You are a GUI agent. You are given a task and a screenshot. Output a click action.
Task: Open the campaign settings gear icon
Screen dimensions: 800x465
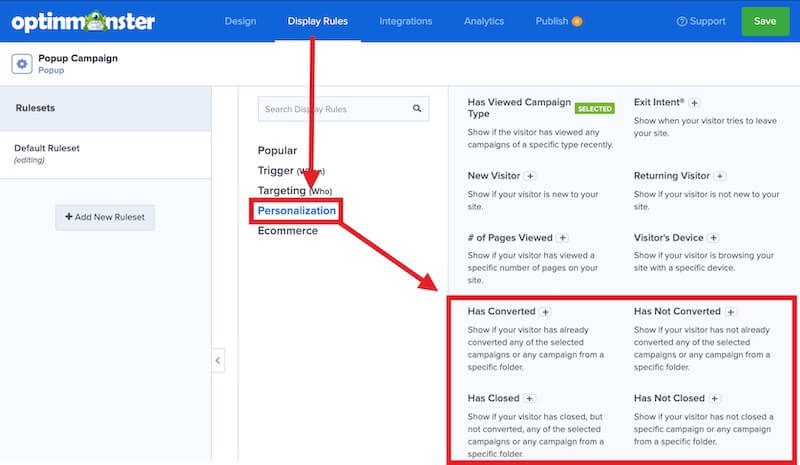tap(22, 64)
